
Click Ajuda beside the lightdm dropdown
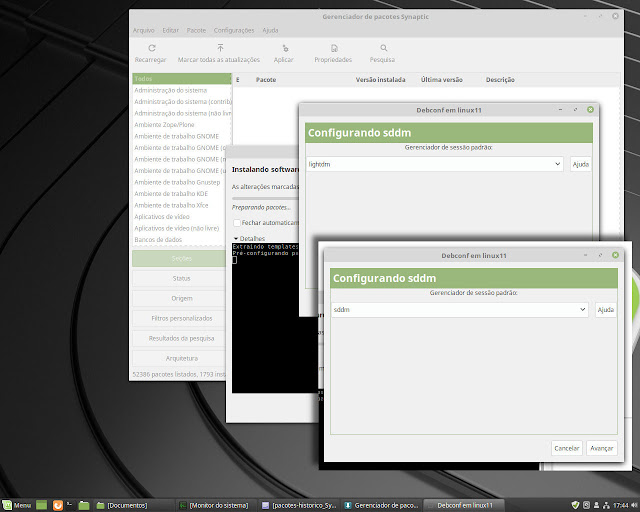pyautogui.click(x=580, y=164)
